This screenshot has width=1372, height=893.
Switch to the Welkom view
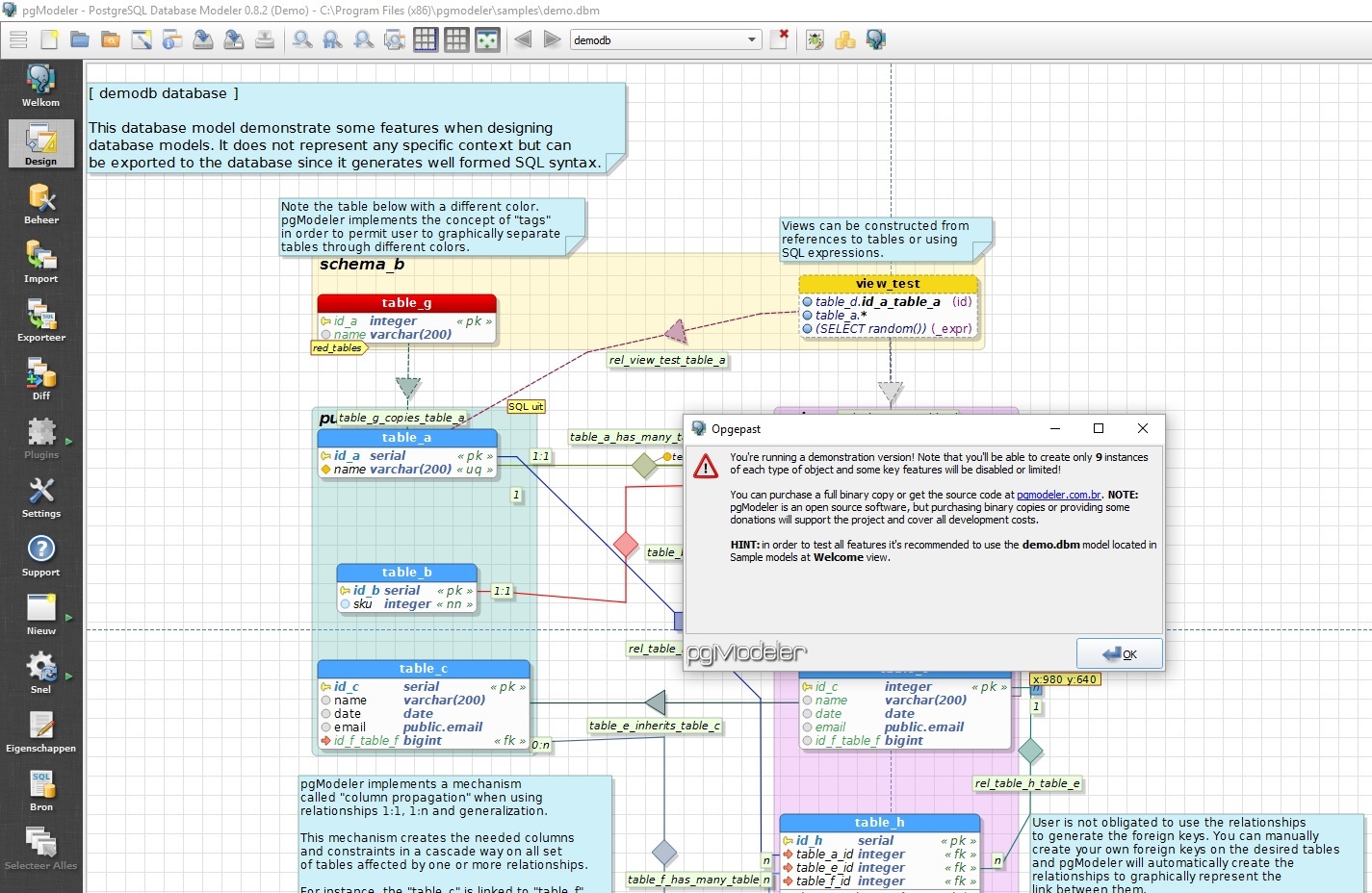point(40,86)
